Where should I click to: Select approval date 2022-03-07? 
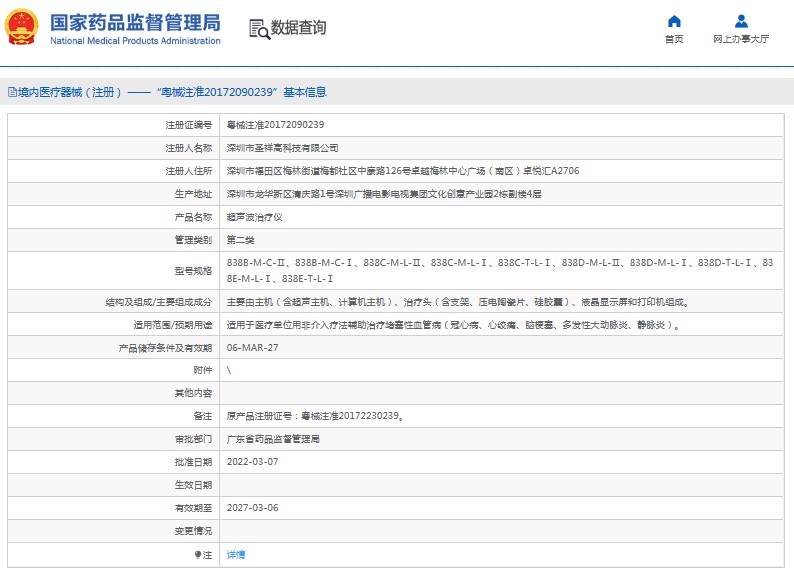pos(253,462)
